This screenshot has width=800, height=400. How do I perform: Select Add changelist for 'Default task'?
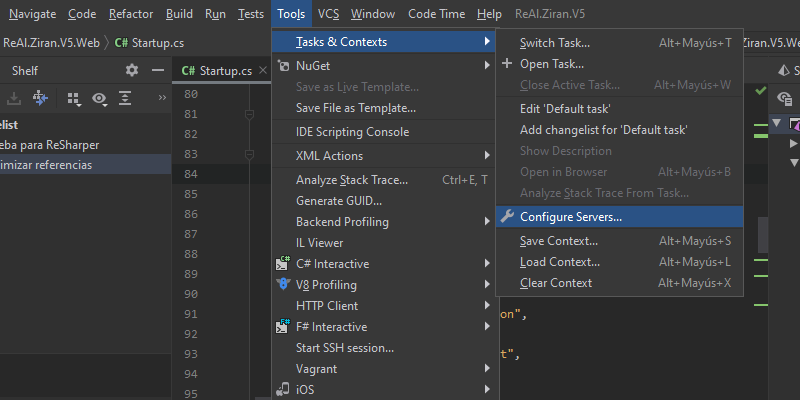tap(619, 130)
